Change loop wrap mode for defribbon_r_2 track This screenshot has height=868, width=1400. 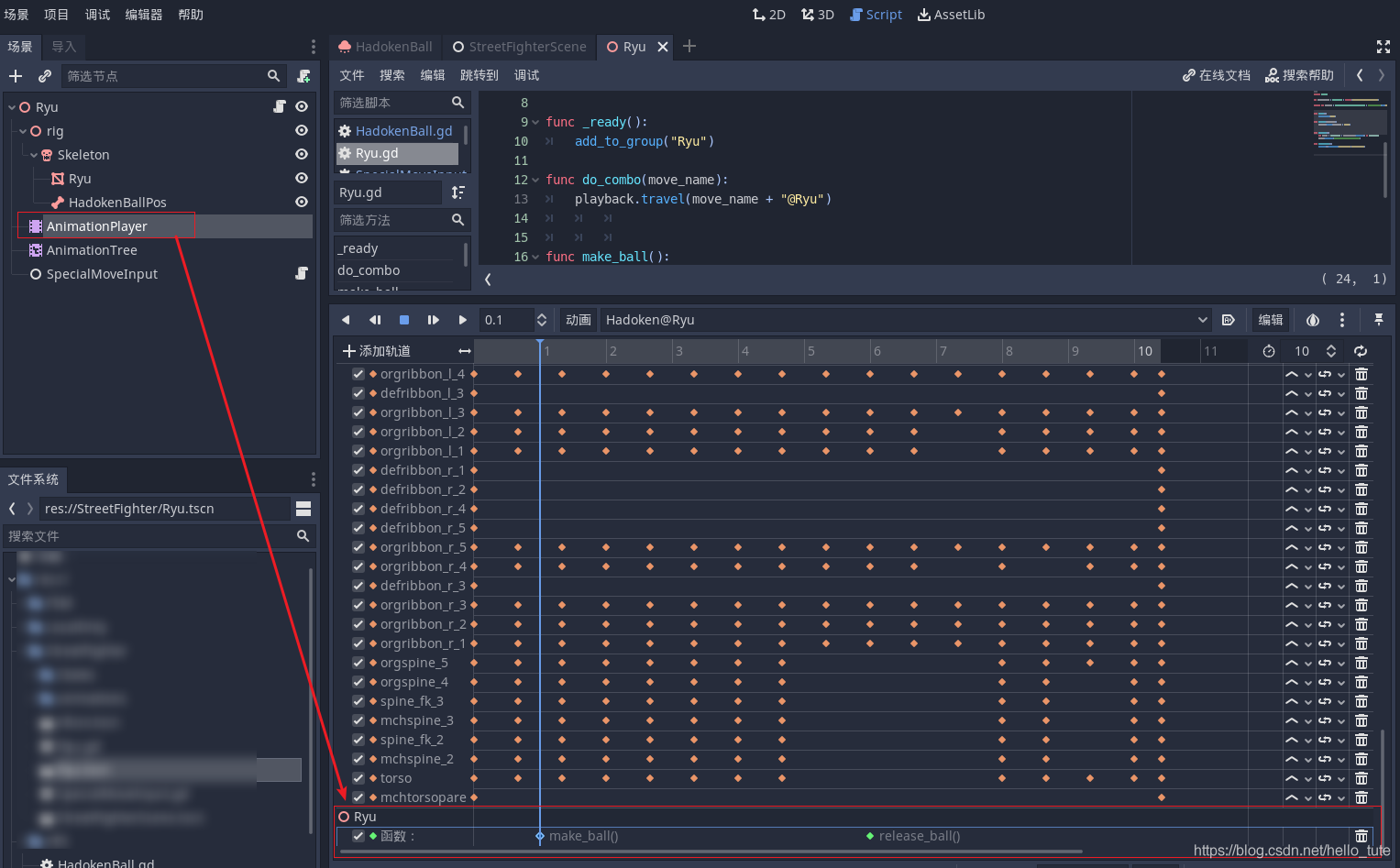1325,489
